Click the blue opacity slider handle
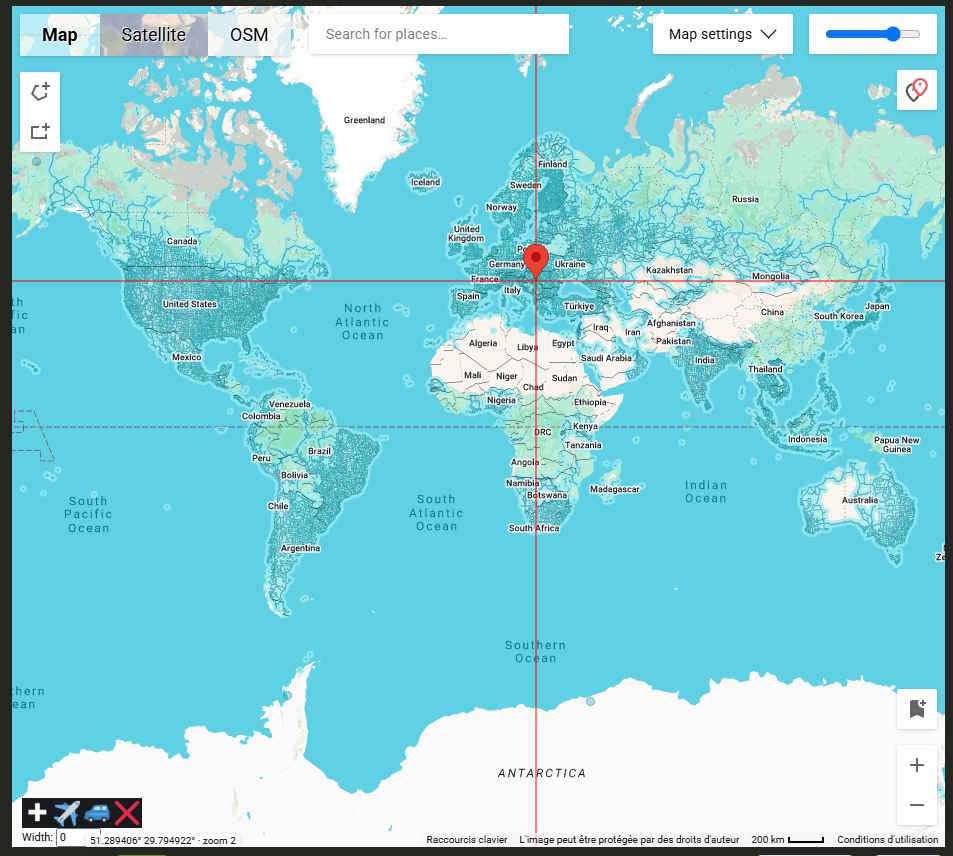 pos(893,34)
